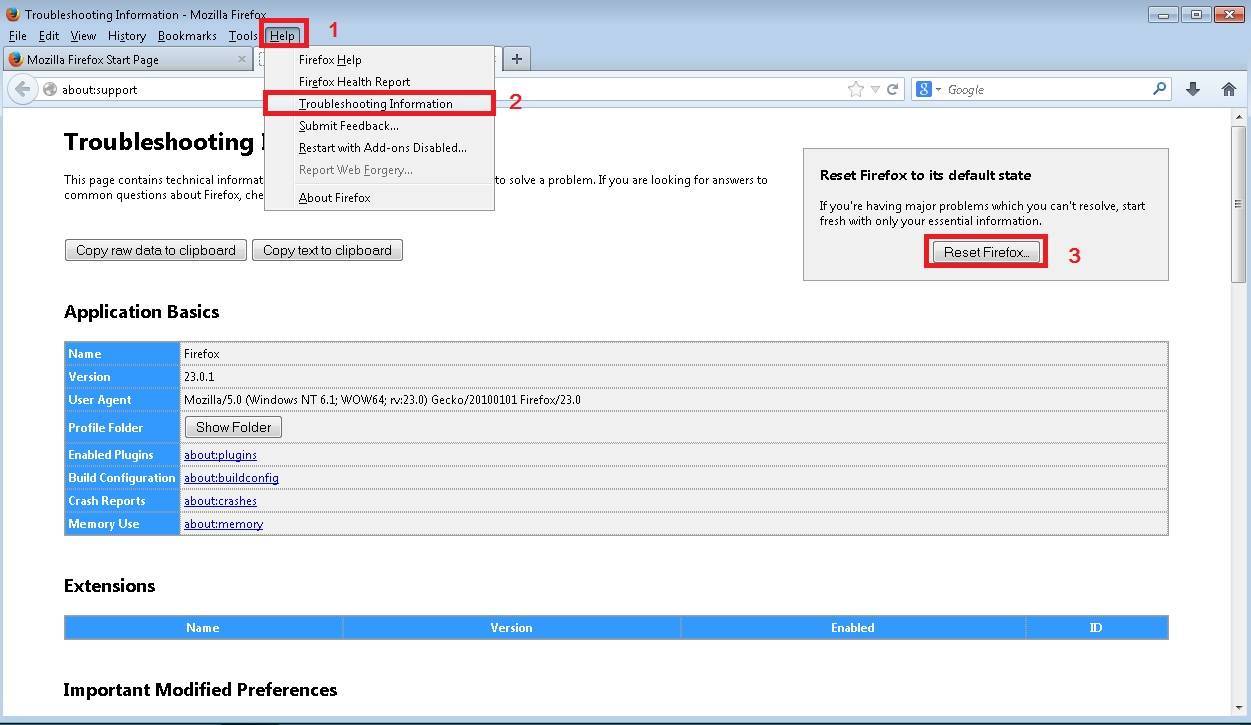This screenshot has width=1251, height=725.
Task: Click the magnifying glass search icon
Action: (1159, 89)
